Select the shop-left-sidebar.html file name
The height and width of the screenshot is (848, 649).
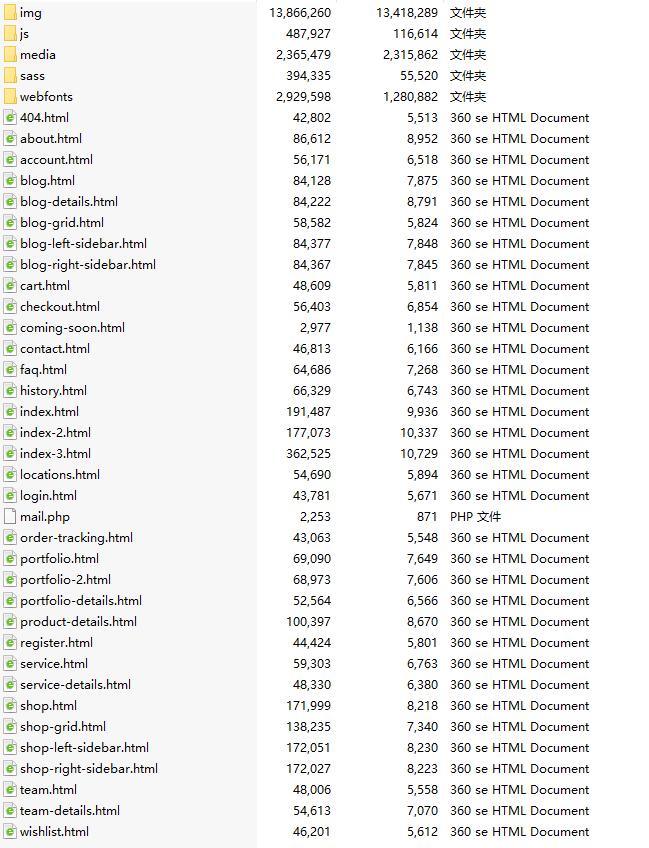click(x=84, y=748)
